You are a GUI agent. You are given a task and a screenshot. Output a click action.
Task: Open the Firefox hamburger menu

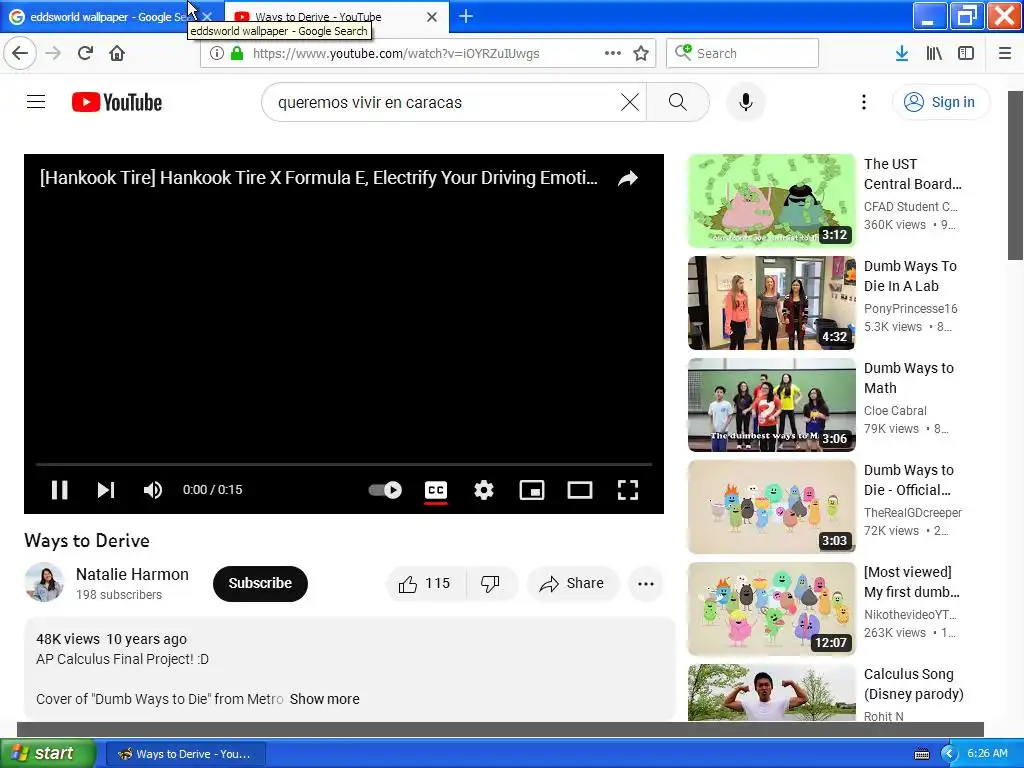1005,53
